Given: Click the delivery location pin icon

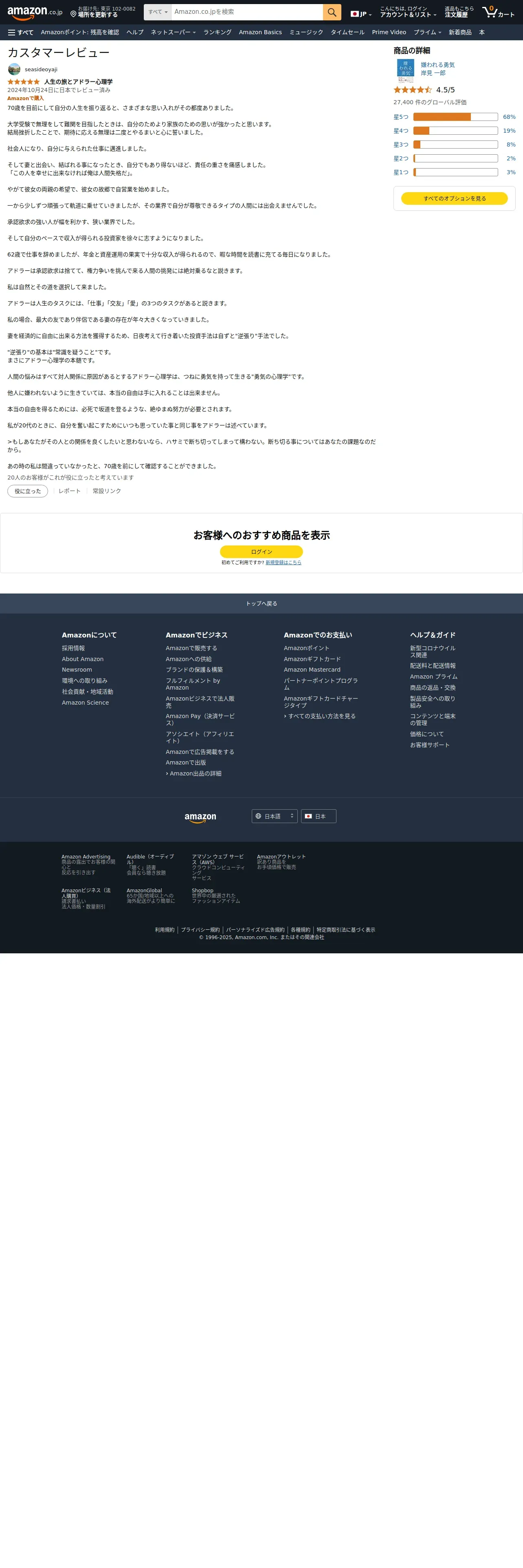Looking at the screenshot, I should point(73,14).
